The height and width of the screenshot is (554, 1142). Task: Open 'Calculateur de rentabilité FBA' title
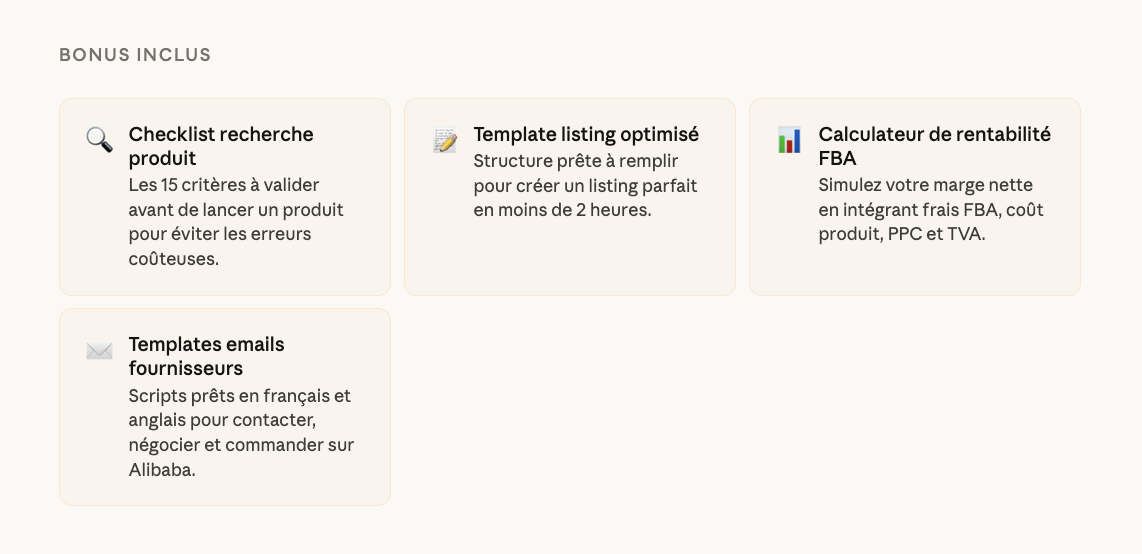934,146
